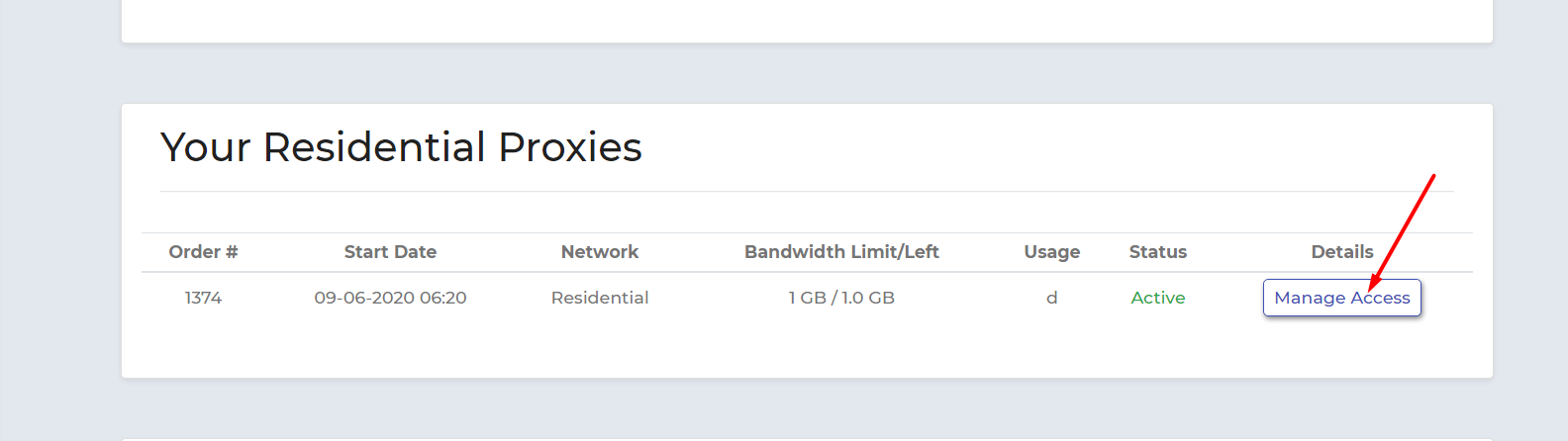Click the start date 09-06-2020 06:20
Image resolution: width=1568 pixels, height=441 pixels.
tap(390, 298)
